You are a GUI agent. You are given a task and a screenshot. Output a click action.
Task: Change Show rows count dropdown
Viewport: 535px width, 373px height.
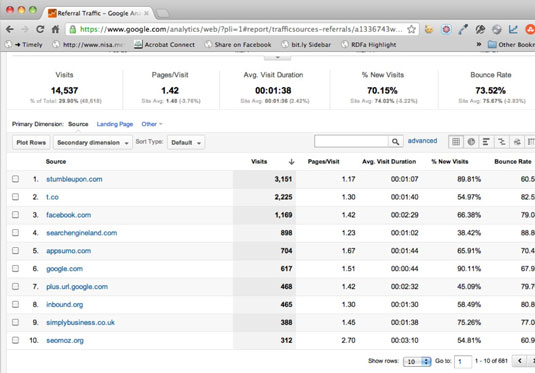(417, 361)
